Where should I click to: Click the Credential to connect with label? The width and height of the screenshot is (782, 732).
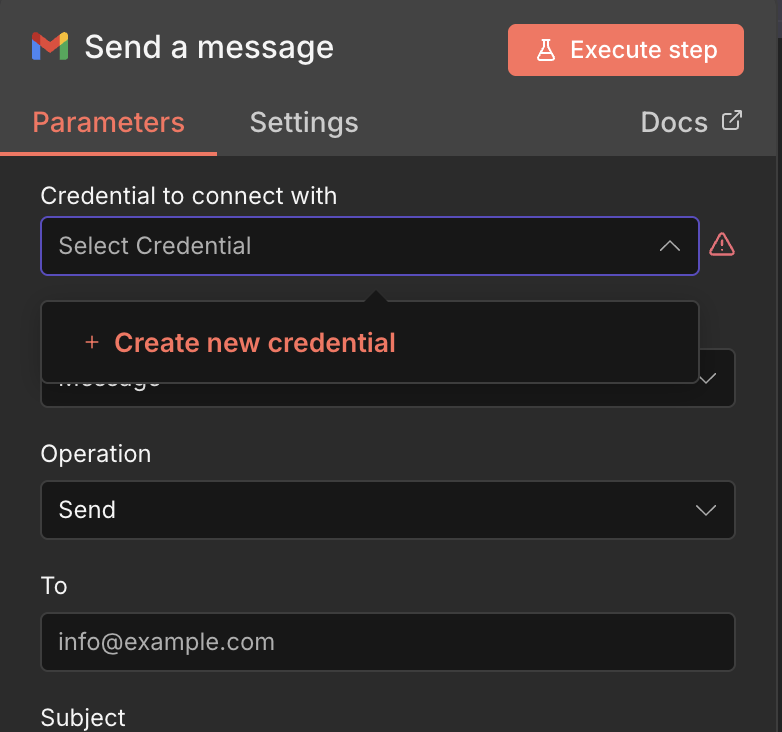tap(189, 196)
